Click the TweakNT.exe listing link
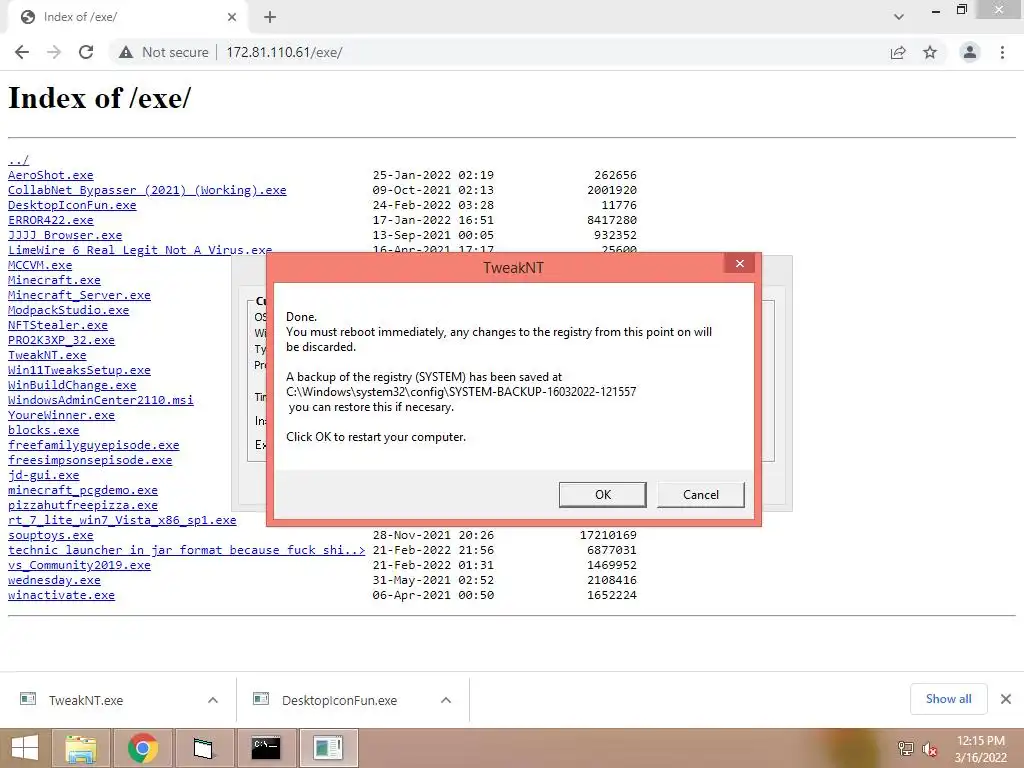 coord(47,355)
